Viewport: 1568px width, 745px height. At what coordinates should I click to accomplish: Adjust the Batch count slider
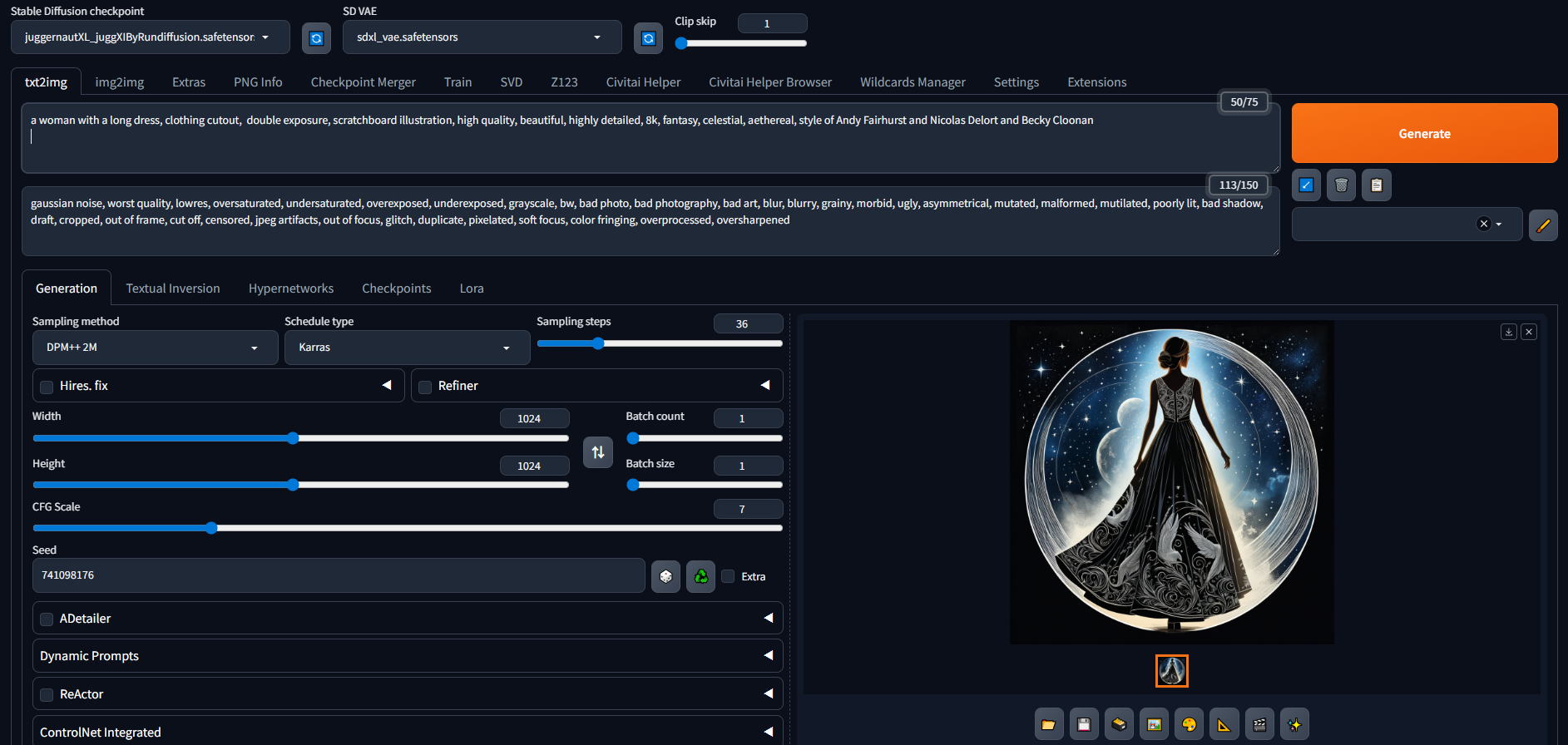point(705,438)
